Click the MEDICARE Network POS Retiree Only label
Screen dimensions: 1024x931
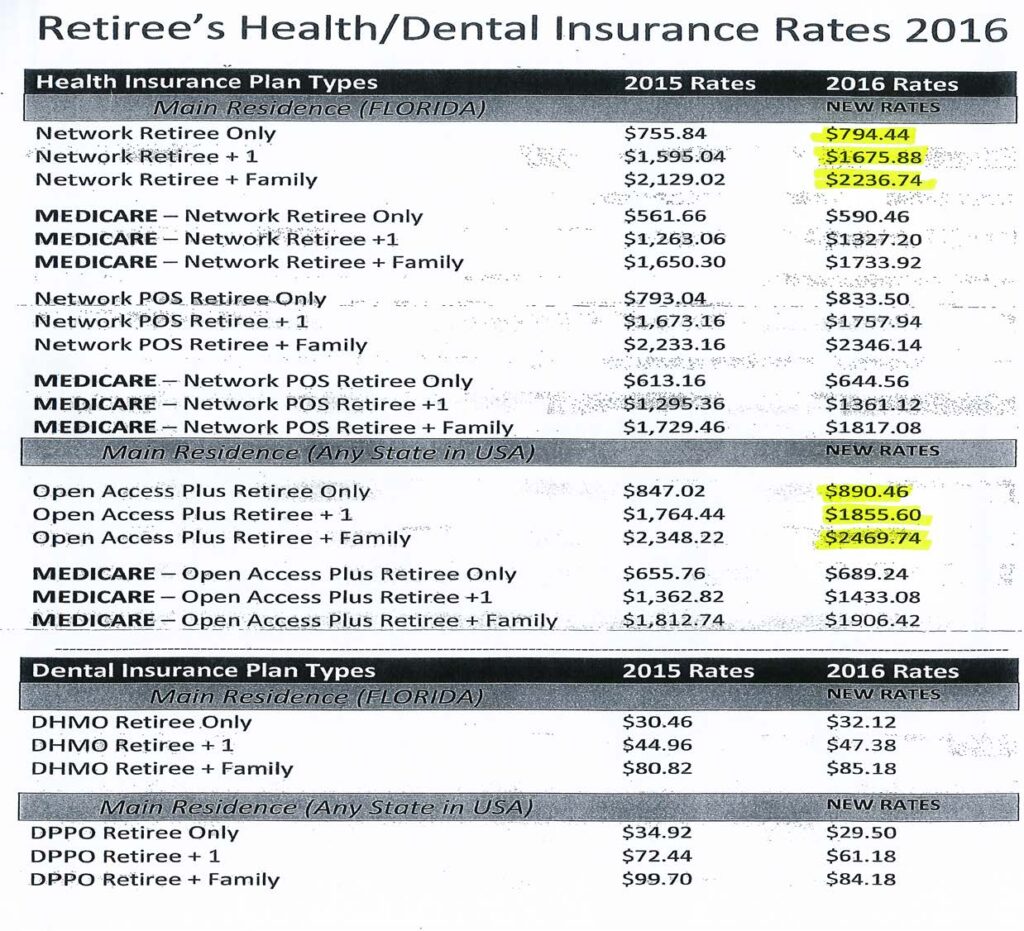pos(253,381)
